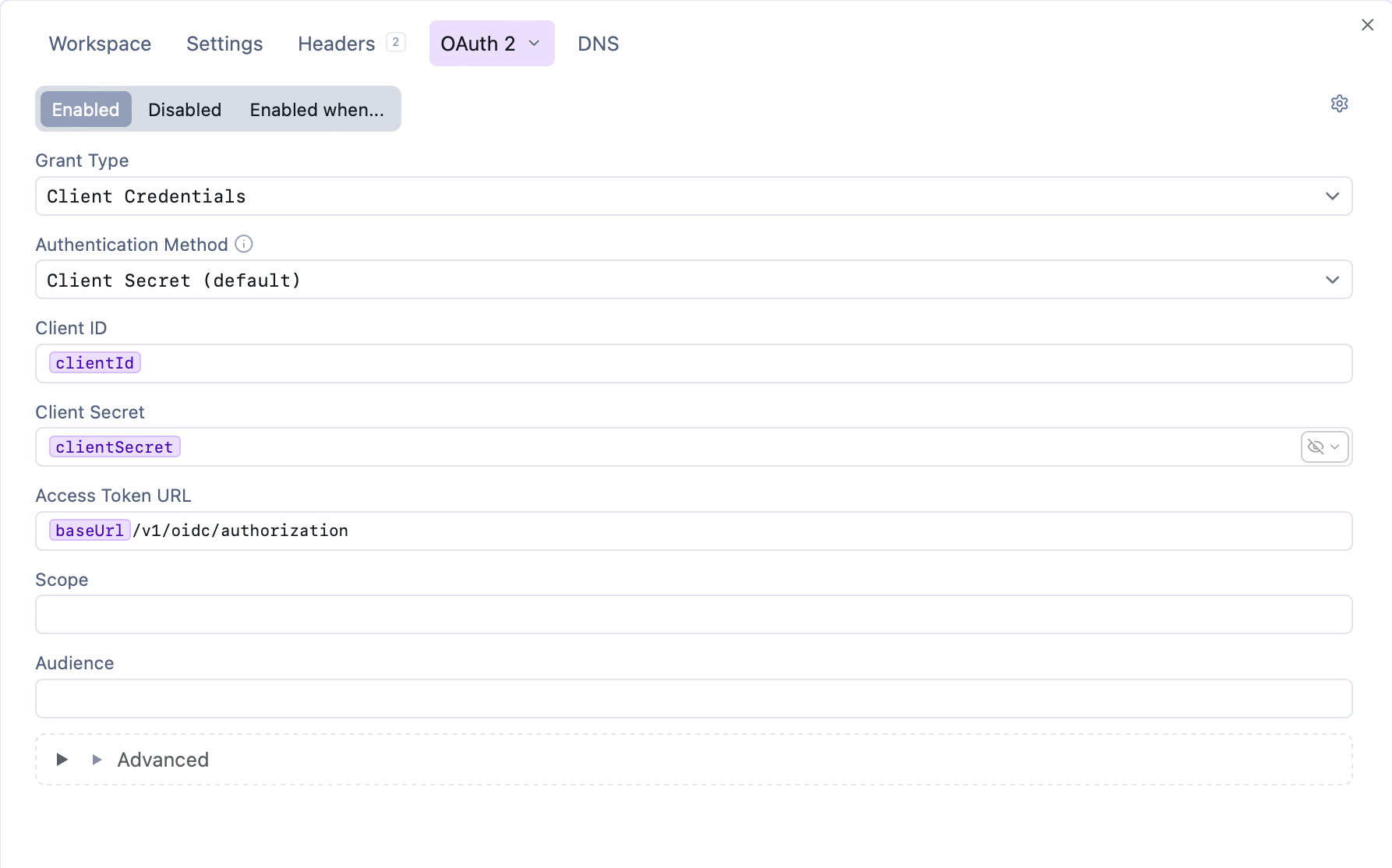The width and height of the screenshot is (1392, 868).
Task: Click the small Advanced disclosure triangle
Action: tap(97, 759)
